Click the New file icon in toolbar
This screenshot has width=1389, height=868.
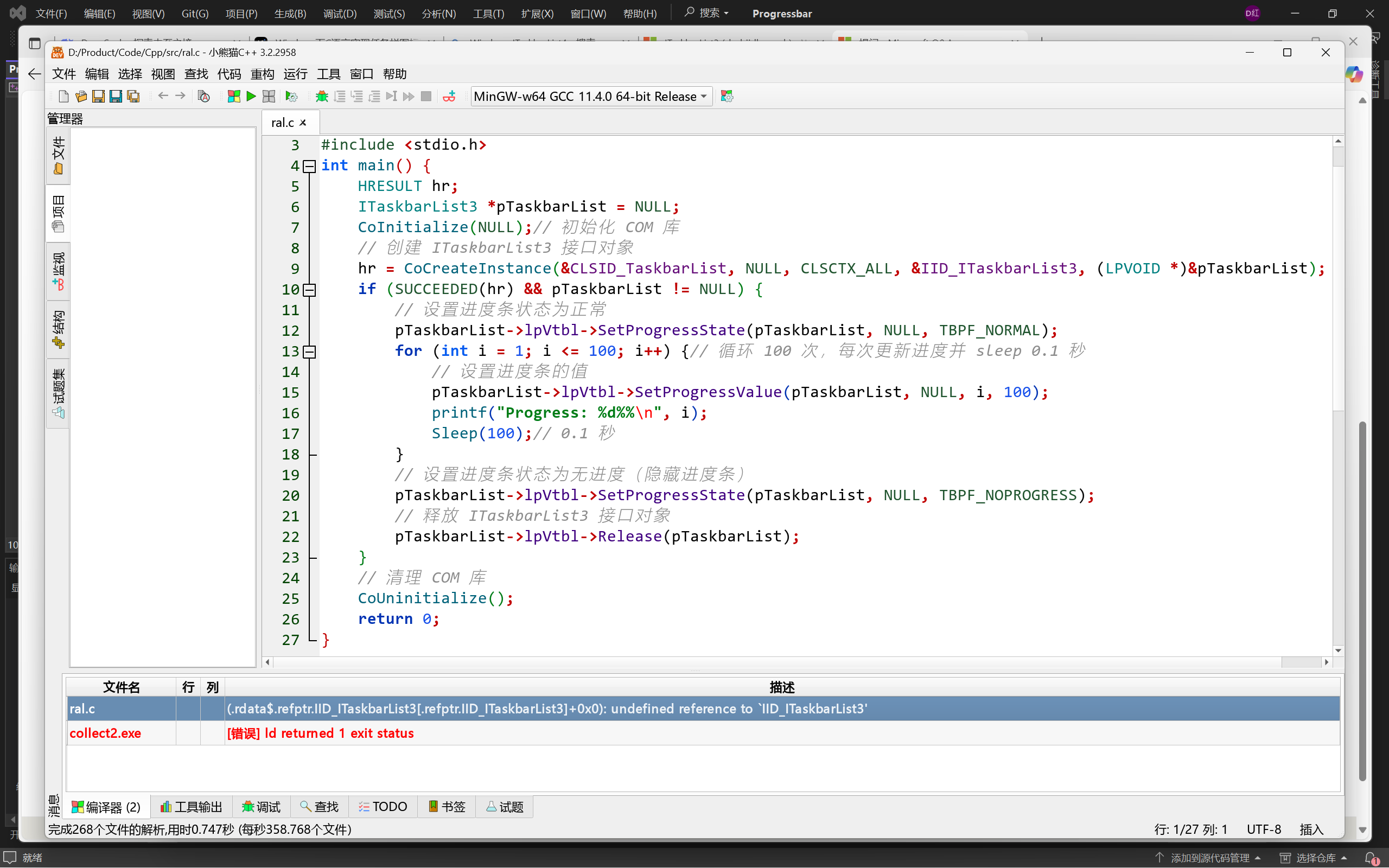point(63,97)
